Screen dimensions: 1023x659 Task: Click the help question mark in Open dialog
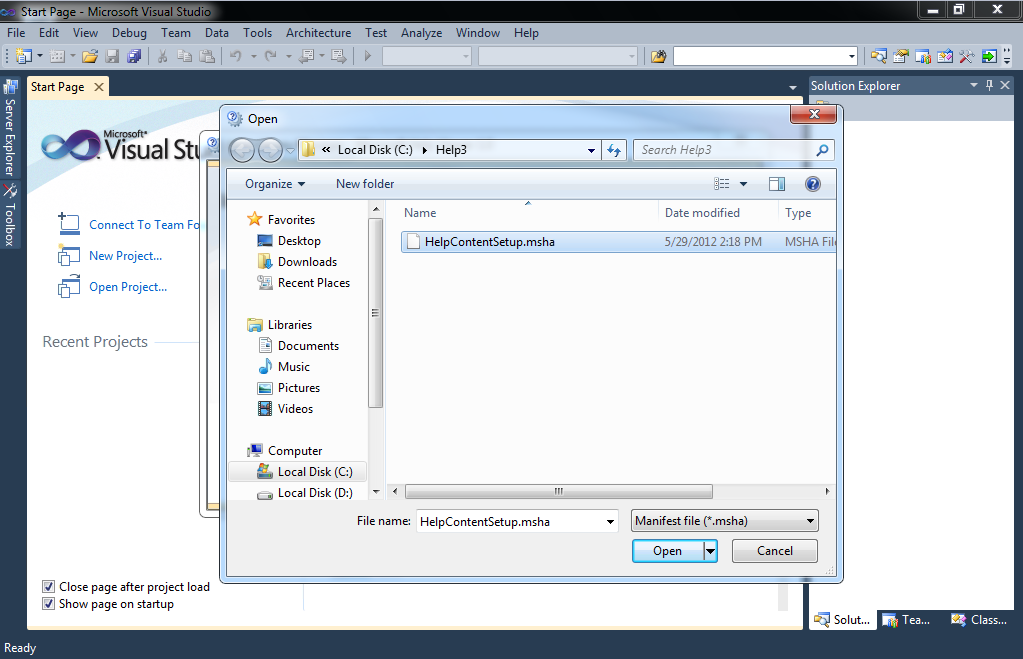pyautogui.click(x=812, y=184)
